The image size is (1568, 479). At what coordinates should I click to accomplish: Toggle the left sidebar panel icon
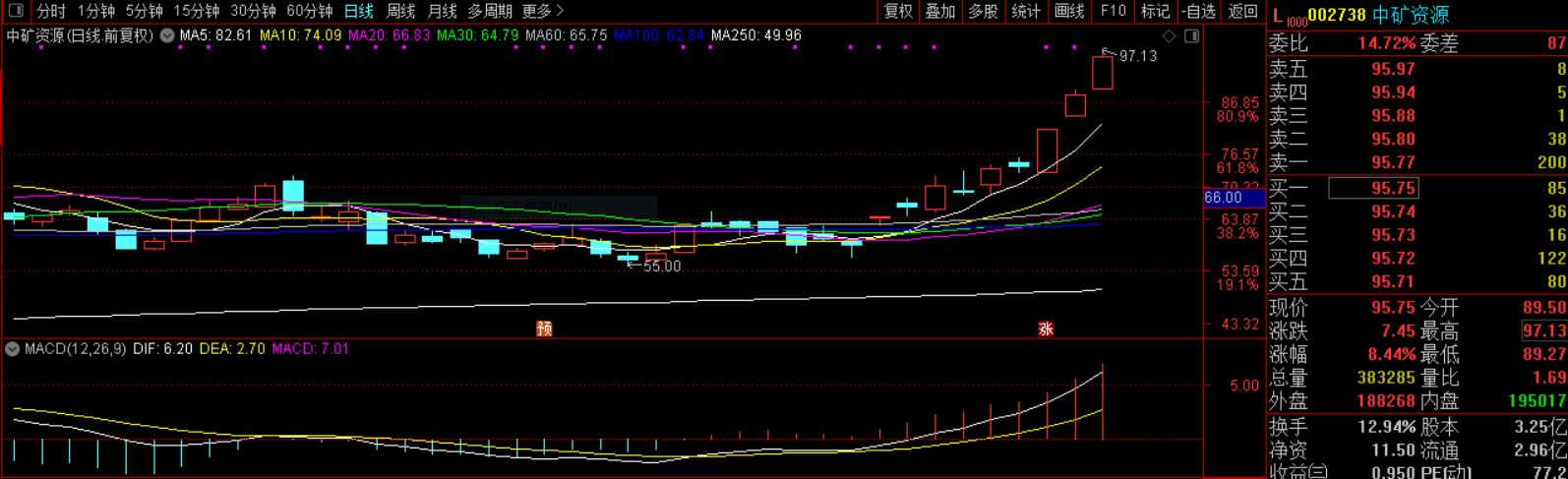[16, 11]
